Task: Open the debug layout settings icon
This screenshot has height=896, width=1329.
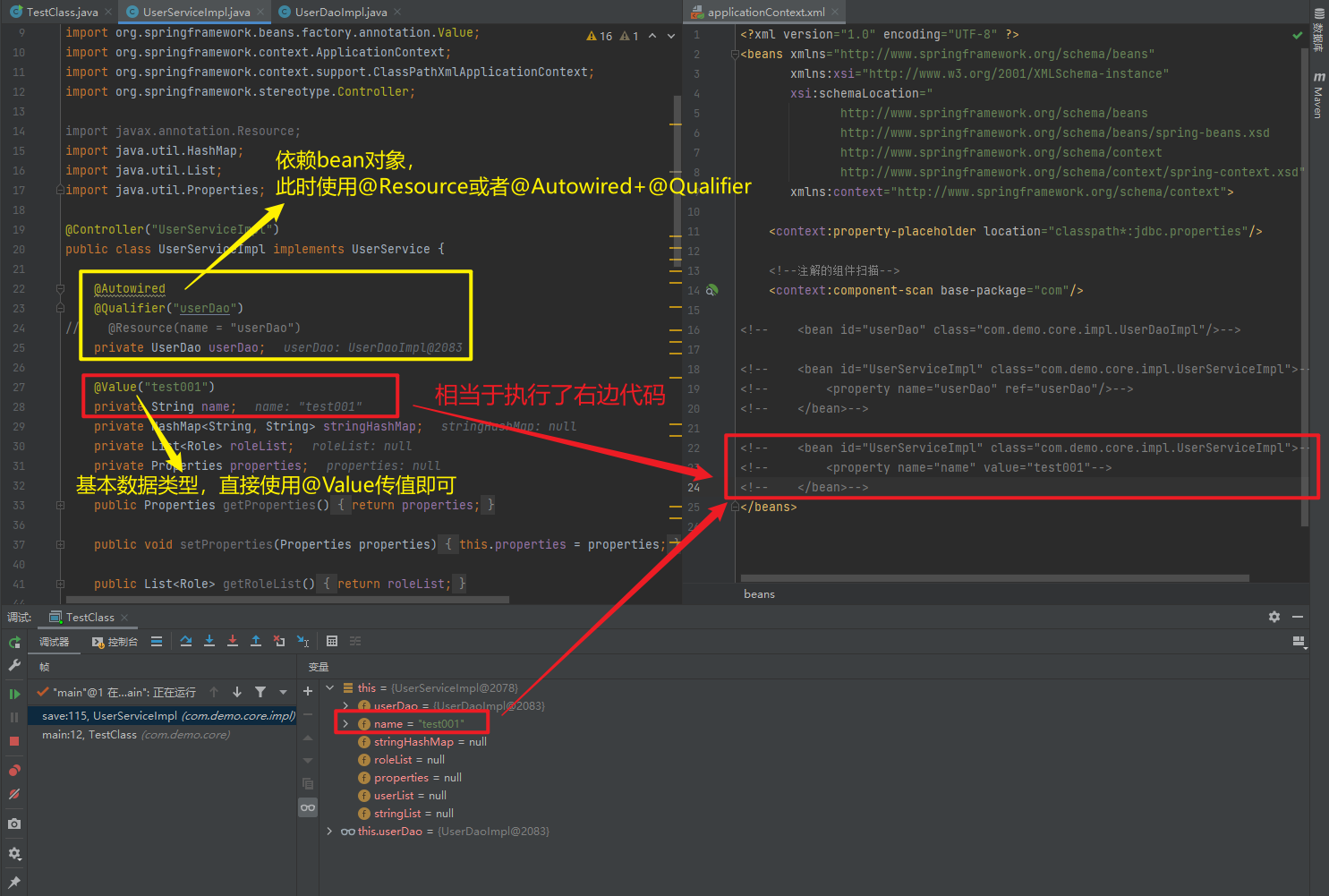Action: click(x=1299, y=641)
